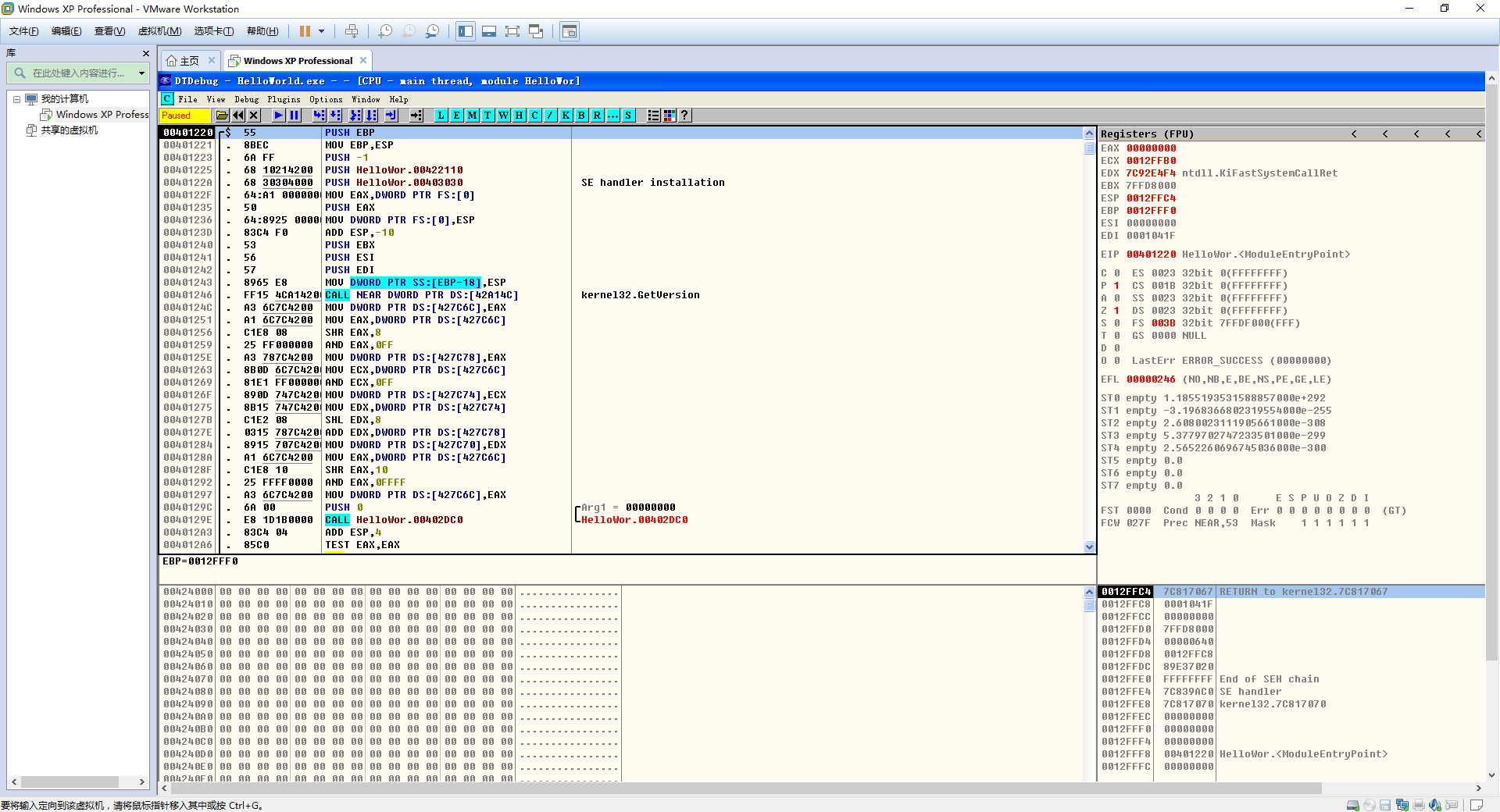
Task: Send Ctrl+Alt+Del to the virtual machine
Action: [352, 31]
